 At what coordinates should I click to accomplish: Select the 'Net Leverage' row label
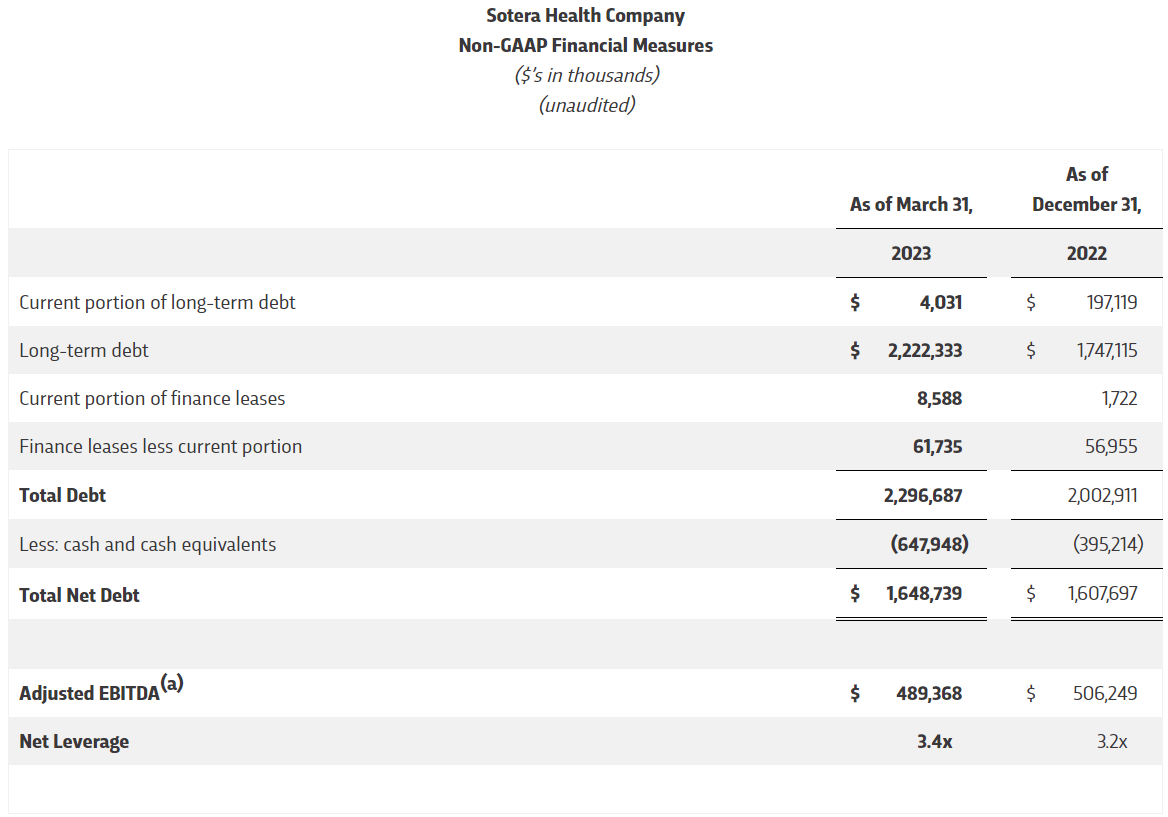[x=74, y=742]
